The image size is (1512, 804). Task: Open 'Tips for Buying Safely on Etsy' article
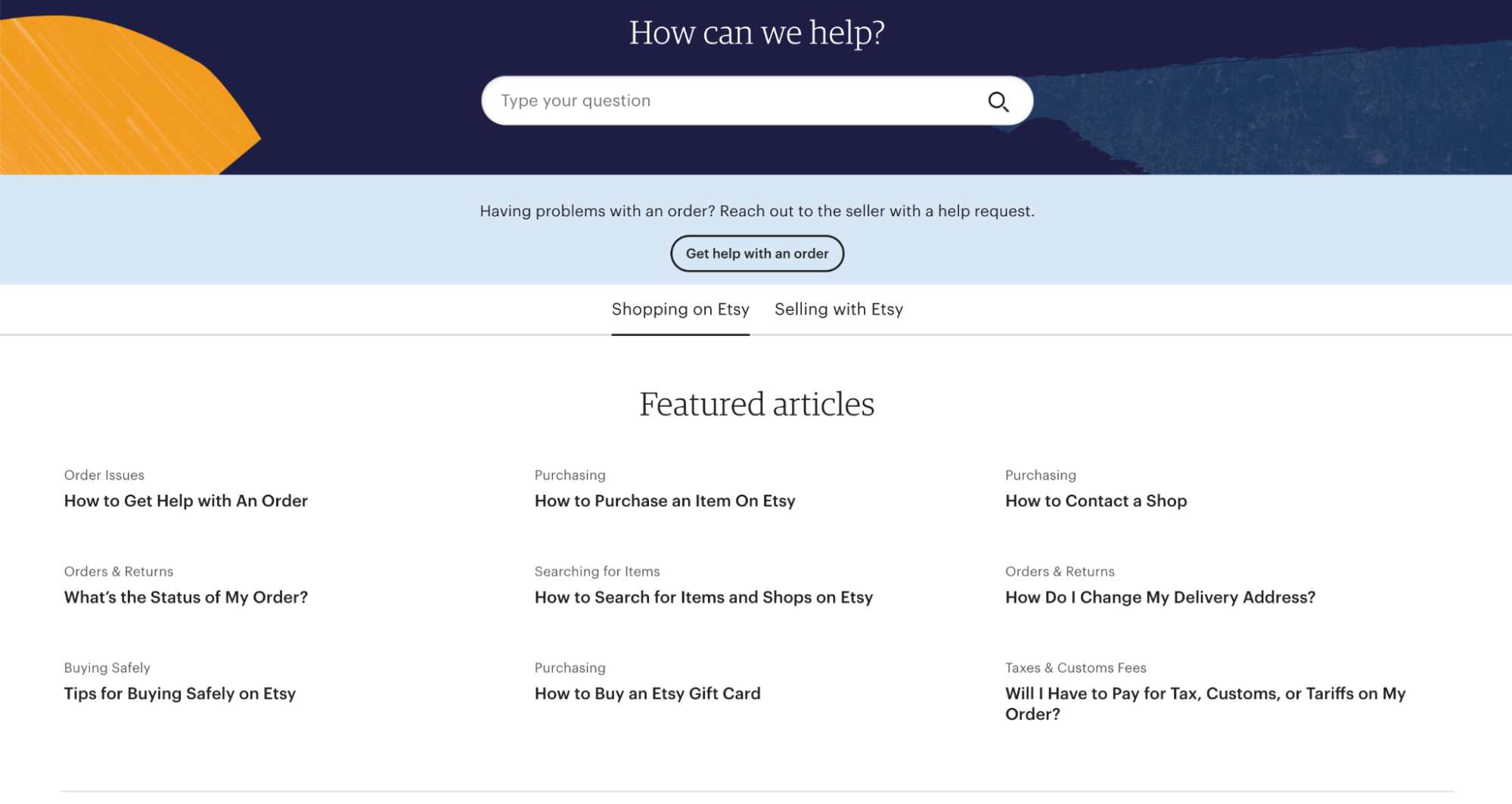(x=179, y=693)
